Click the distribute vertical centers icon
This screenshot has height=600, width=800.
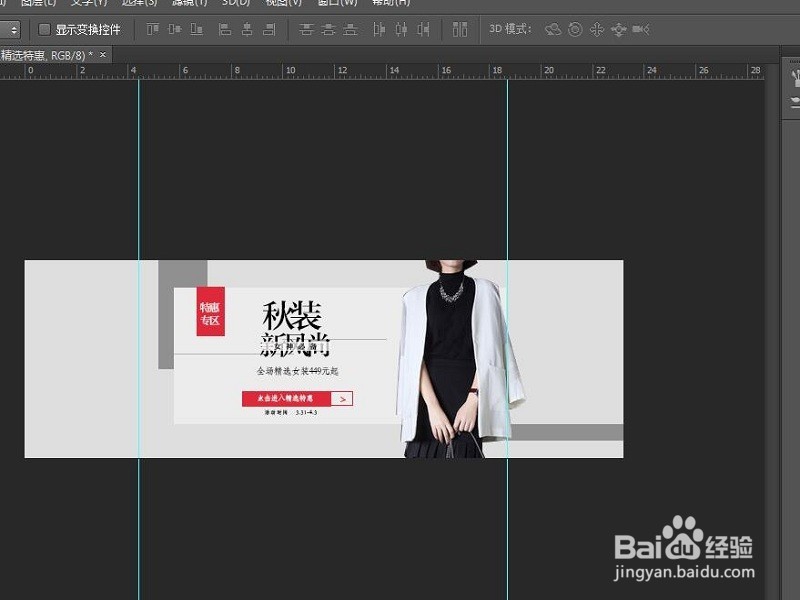(328, 29)
